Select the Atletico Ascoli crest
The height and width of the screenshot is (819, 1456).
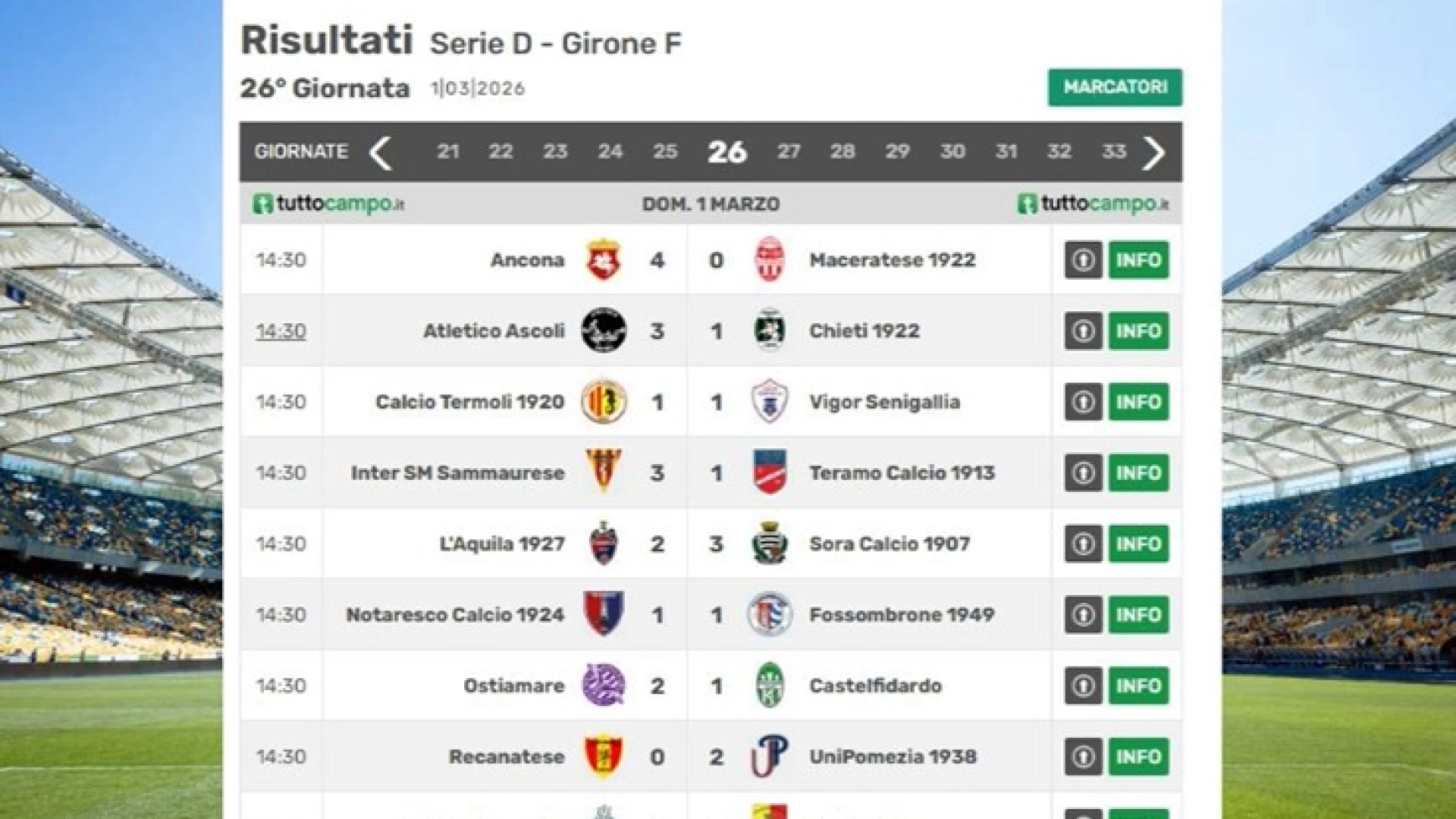tap(603, 331)
